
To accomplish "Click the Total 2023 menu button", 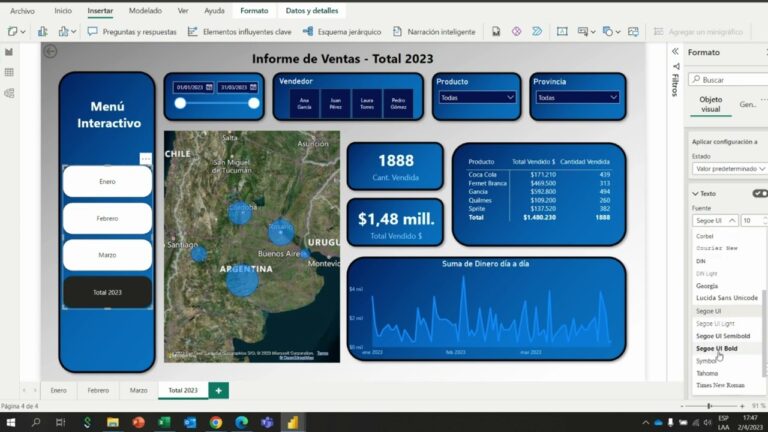I will [107, 292].
